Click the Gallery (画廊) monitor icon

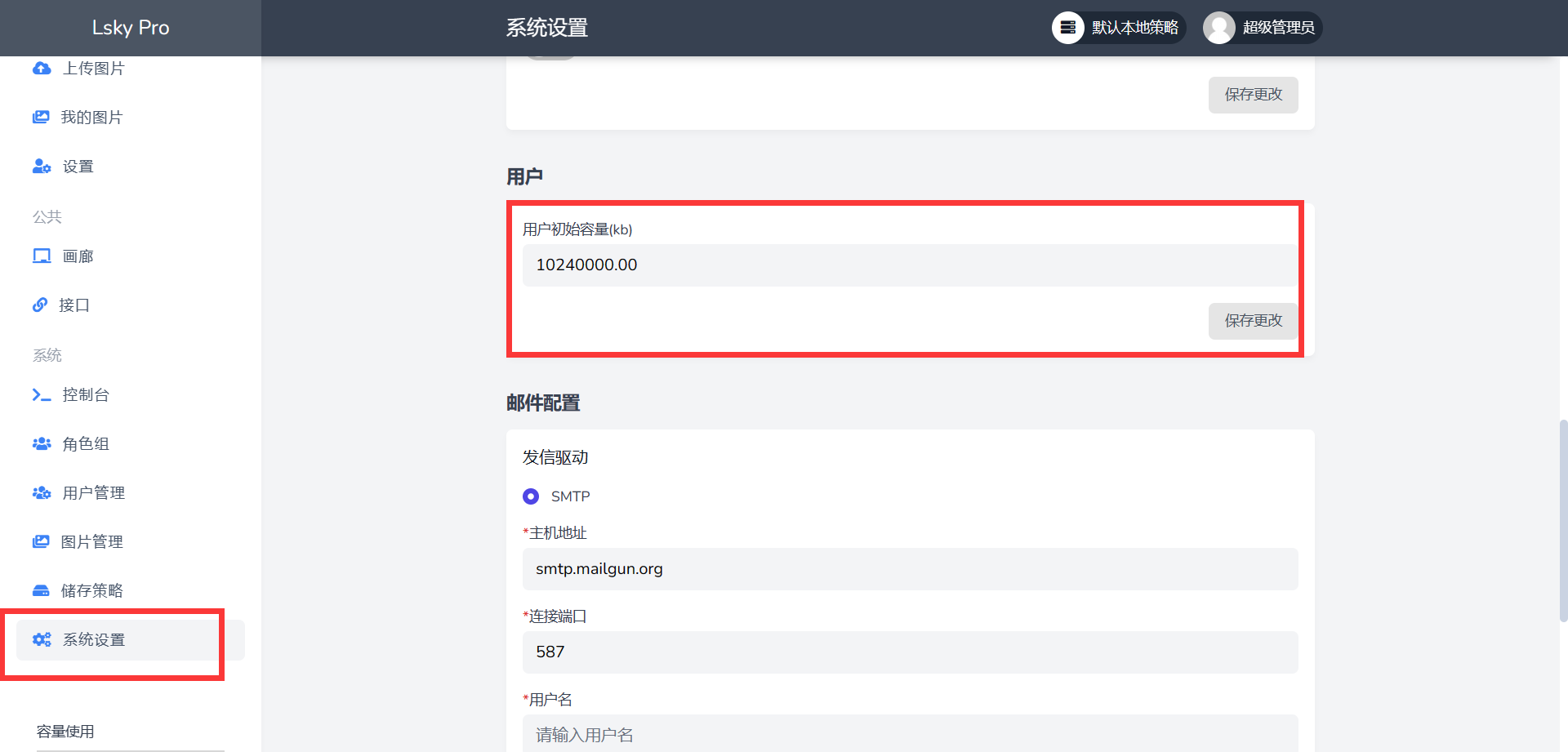pyautogui.click(x=42, y=256)
